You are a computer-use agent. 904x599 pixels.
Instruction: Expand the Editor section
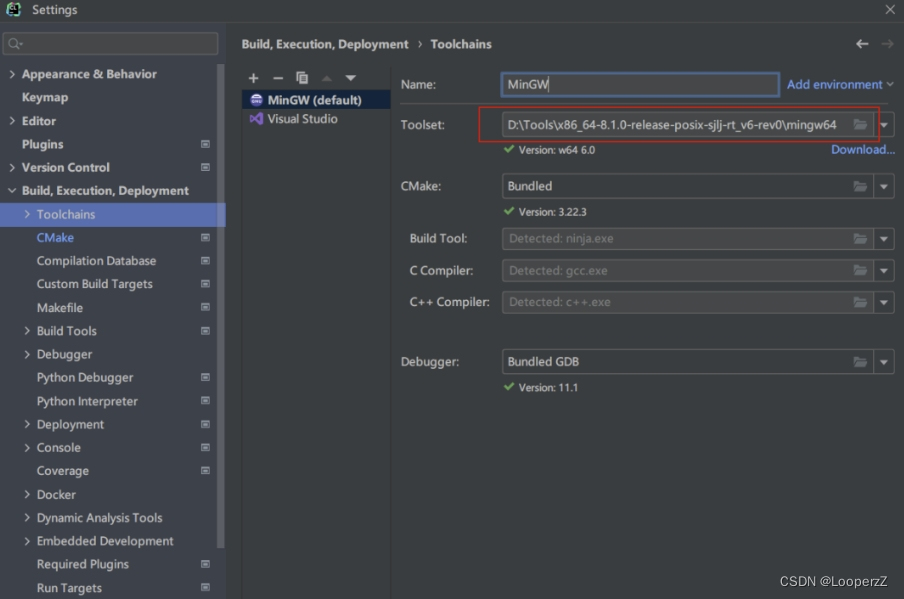coord(12,120)
